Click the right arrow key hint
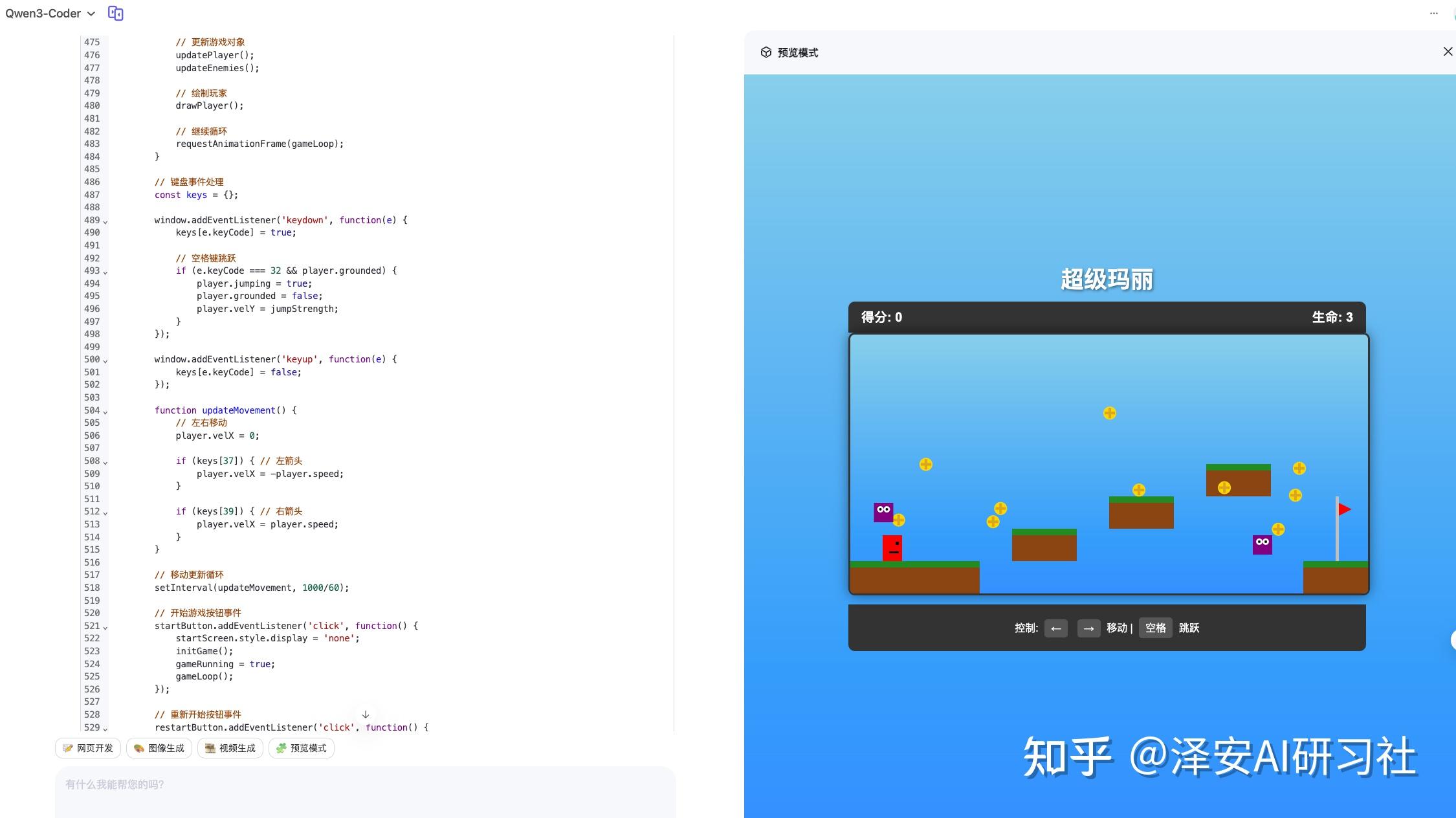1456x818 pixels. point(1088,628)
